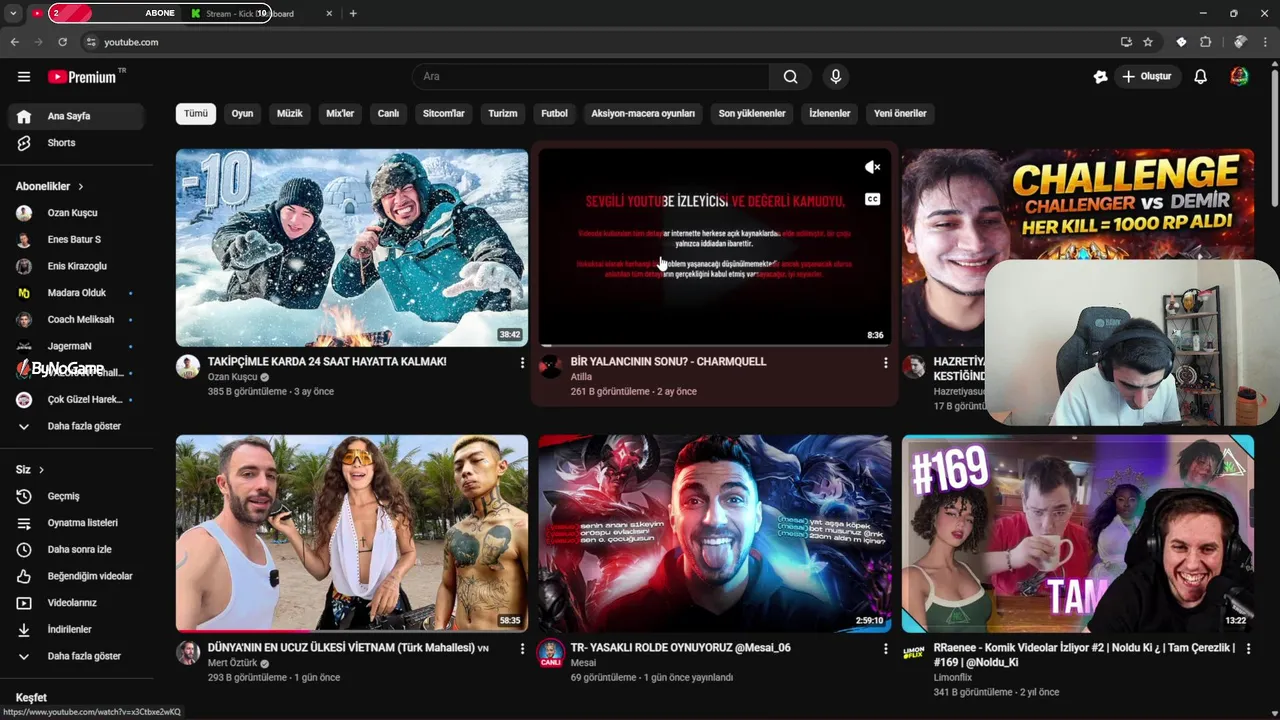
Task: Open Enes Batur S subscription channel
Action: 75,240
